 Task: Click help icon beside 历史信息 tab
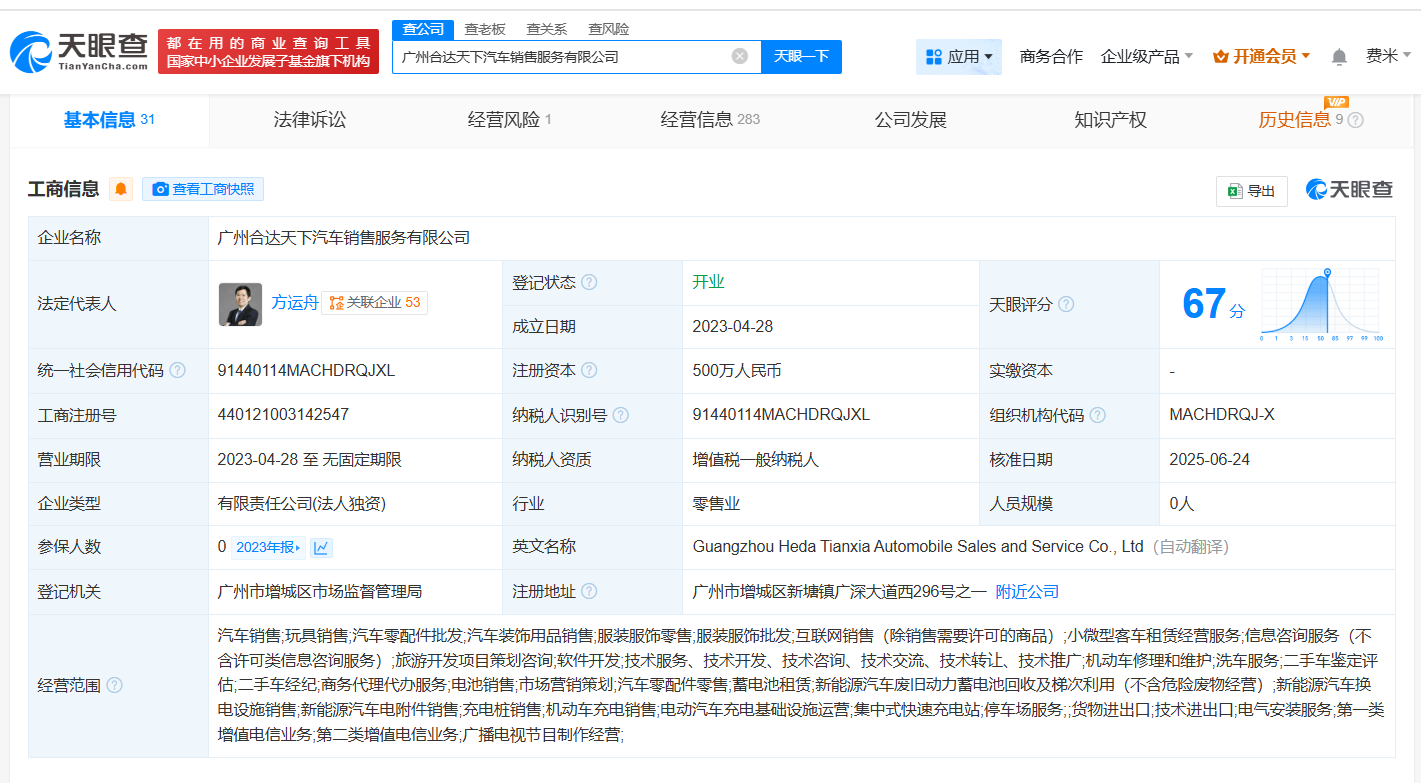1356,120
